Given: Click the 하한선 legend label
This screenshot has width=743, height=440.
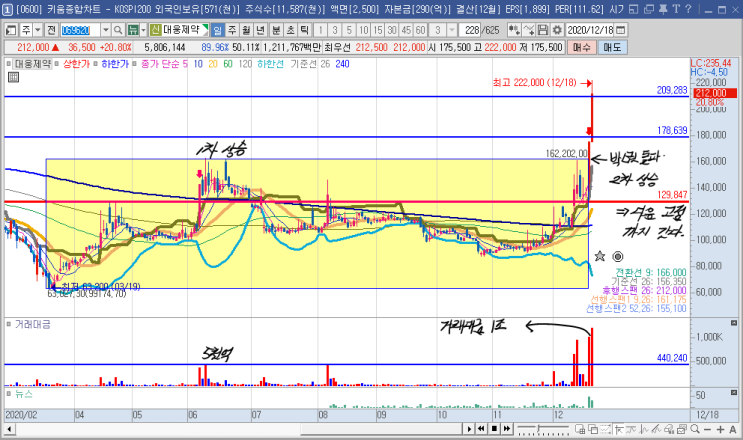Looking at the screenshot, I should 270,64.
